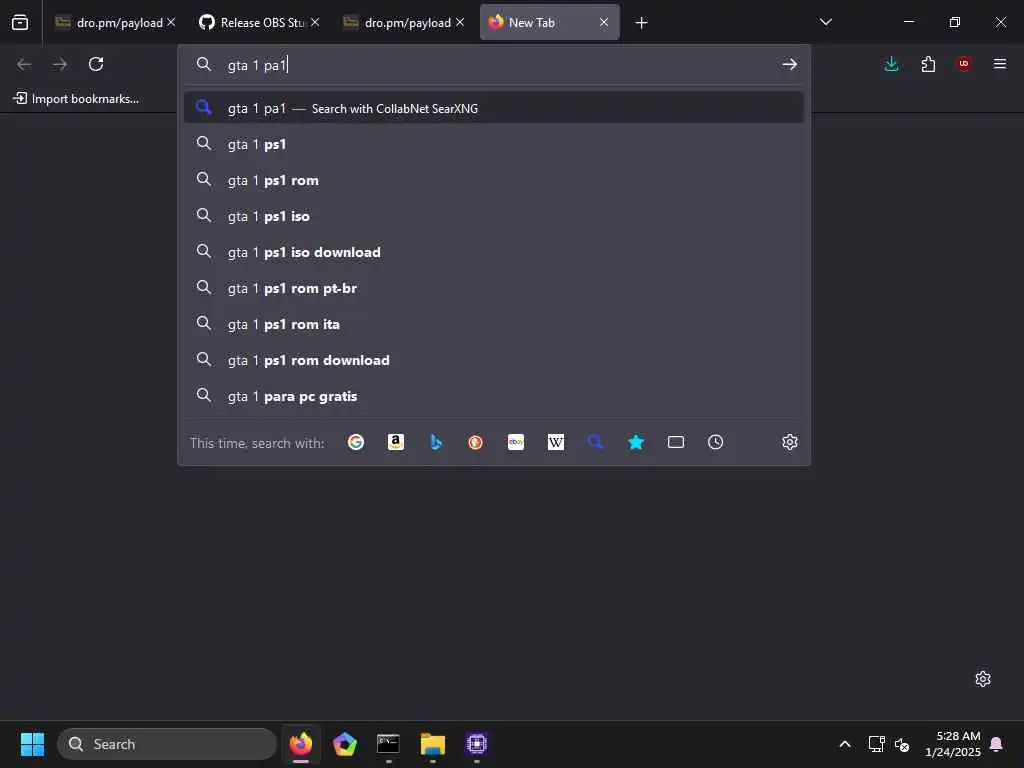The width and height of the screenshot is (1024, 768).
Task: Close the New Tab tab
Action: pos(604,22)
